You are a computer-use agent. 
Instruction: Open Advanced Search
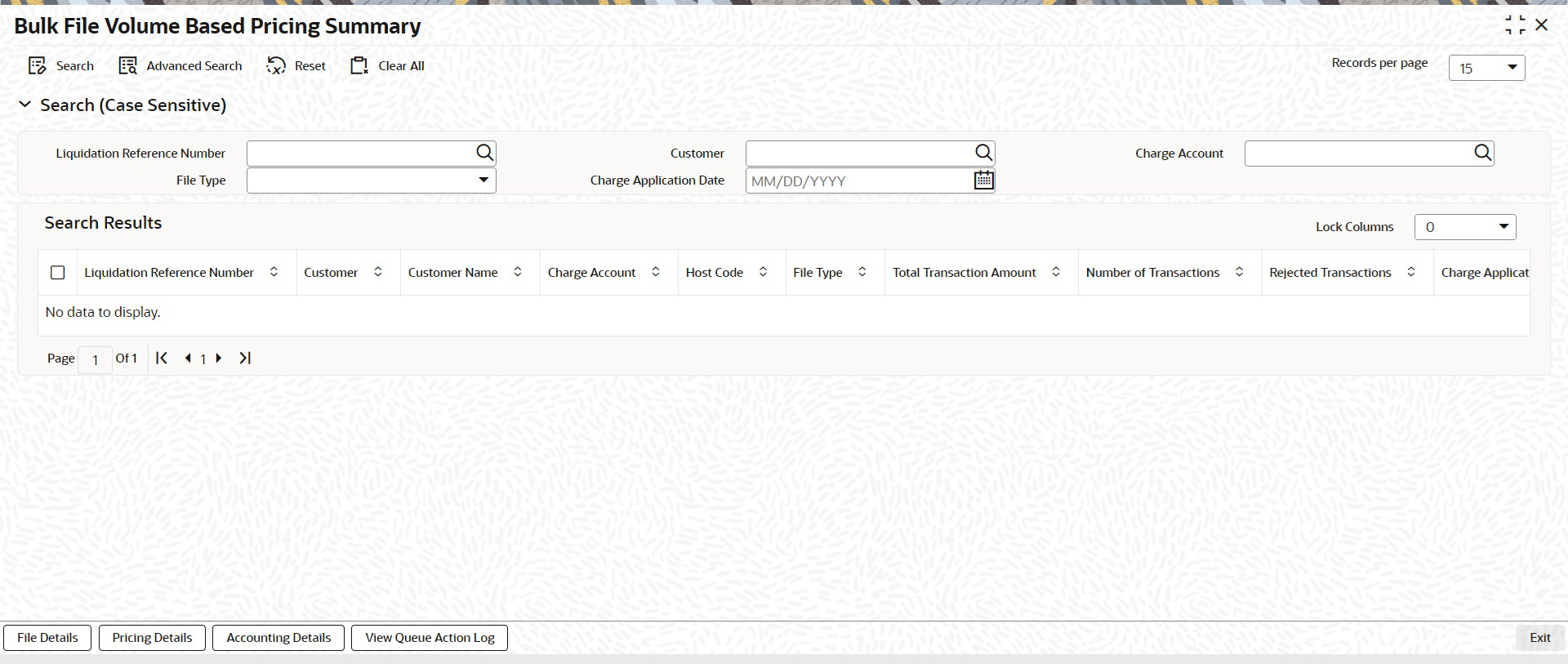(x=180, y=66)
